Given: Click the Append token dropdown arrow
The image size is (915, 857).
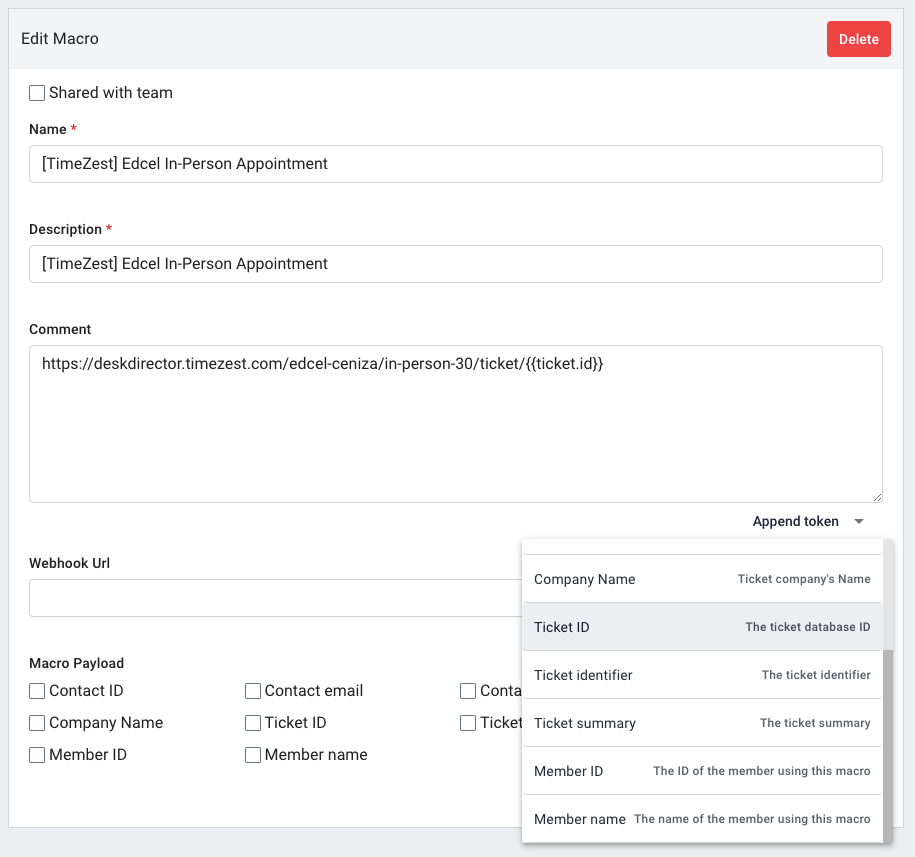Looking at the screenshot, I should (858, 521).
